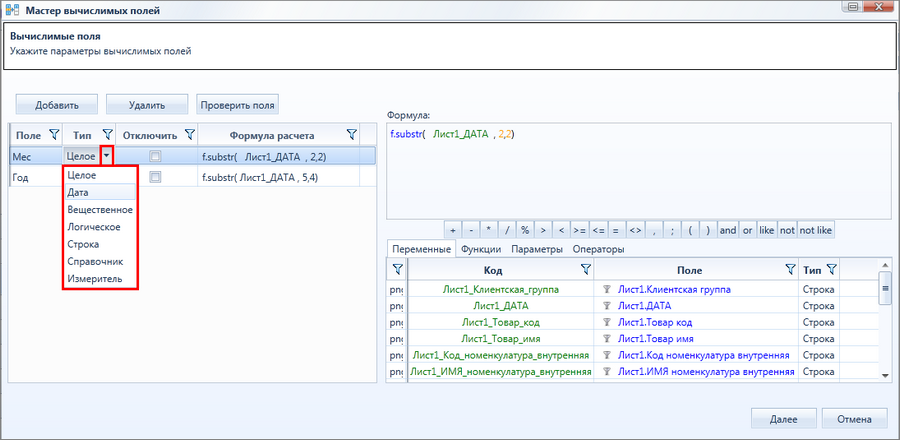The height and width of the screenshot is (440, 900).
Task: Select the formula f.substr( Лист1_ДАТА , 5,4) cell
Action: click(279, 178)
